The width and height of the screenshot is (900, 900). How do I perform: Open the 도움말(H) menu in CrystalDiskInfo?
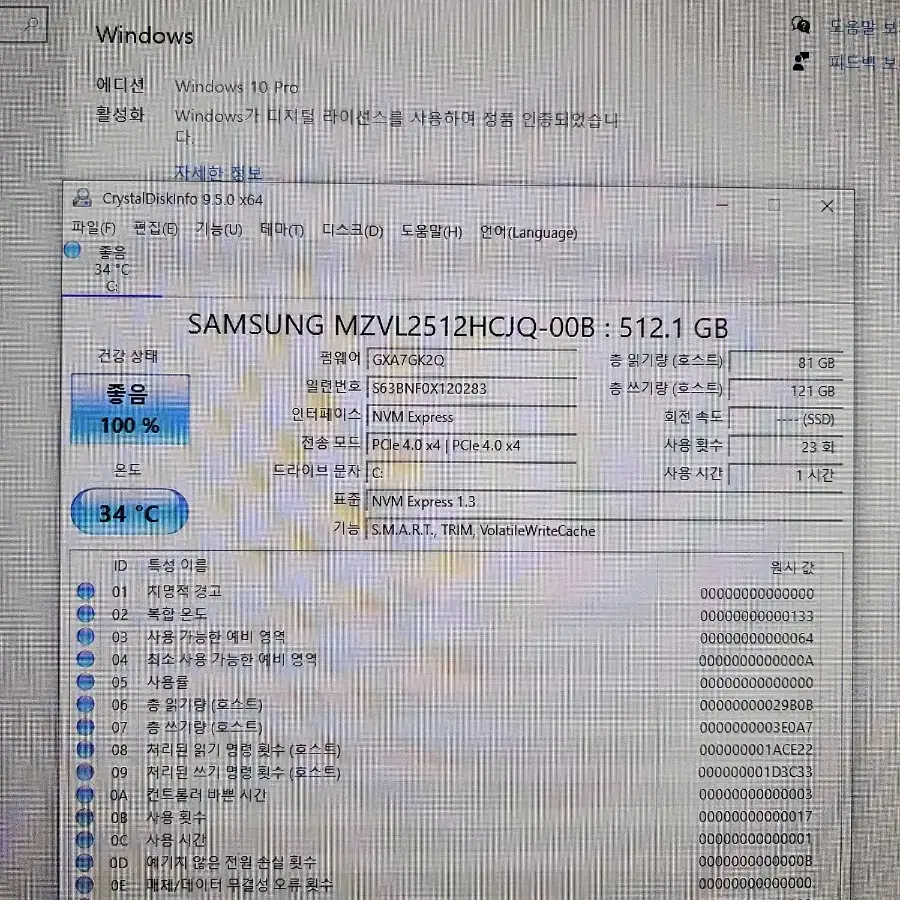click(x=431, y=231)
